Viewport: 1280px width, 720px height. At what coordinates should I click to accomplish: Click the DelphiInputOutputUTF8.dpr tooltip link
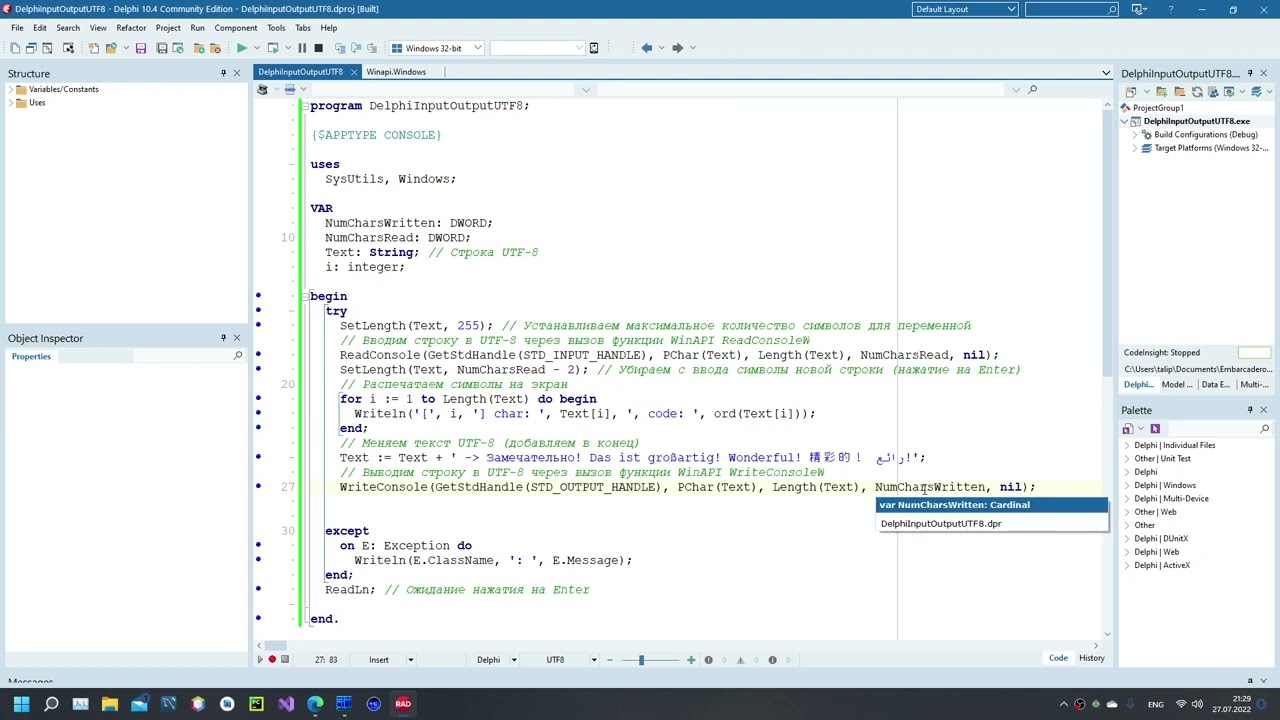[x=941, y=524]
